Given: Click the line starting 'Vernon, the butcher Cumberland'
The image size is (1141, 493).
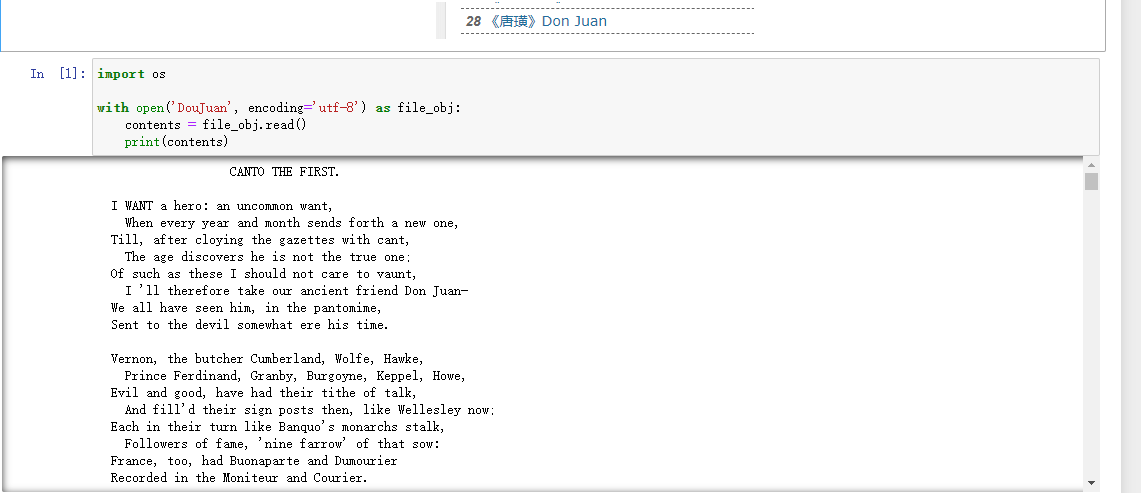Looking at the screenshot, I should click(267, 359).
